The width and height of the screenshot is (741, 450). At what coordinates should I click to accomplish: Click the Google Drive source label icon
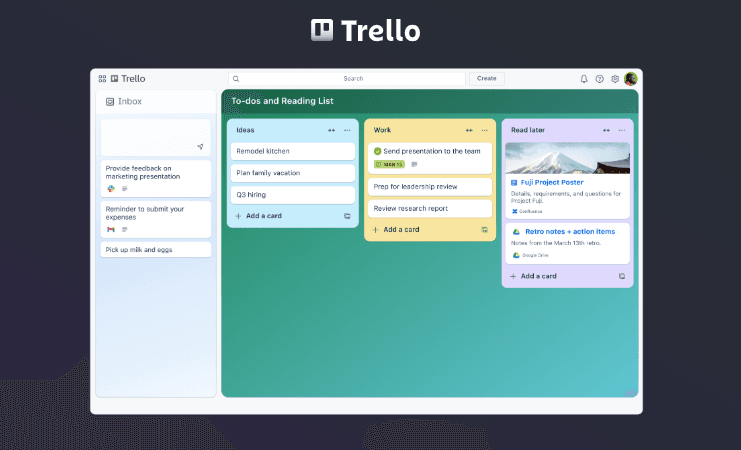516,255
